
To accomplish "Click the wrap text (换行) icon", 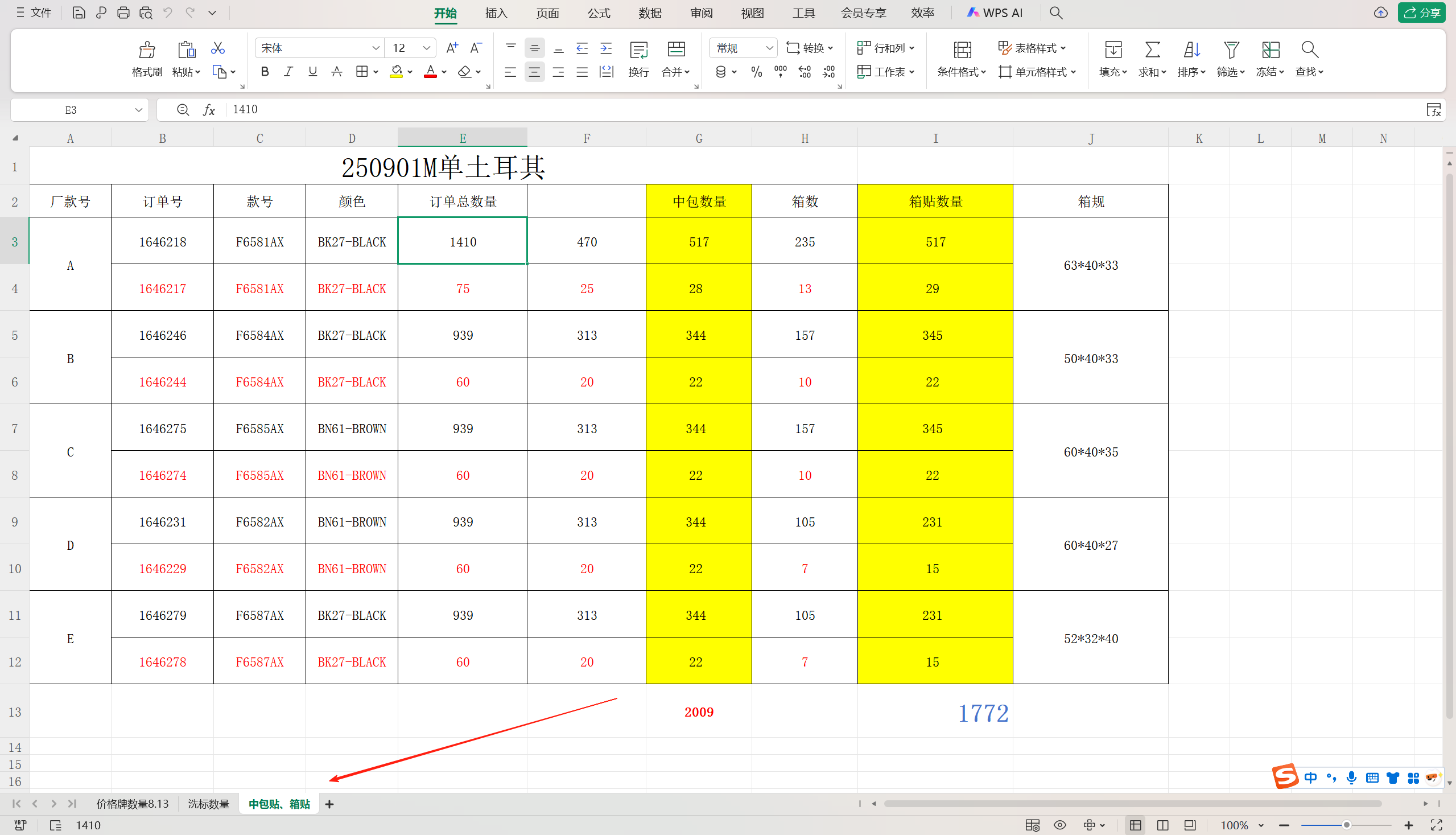I will pyautogui.click(x=638, y=51).
